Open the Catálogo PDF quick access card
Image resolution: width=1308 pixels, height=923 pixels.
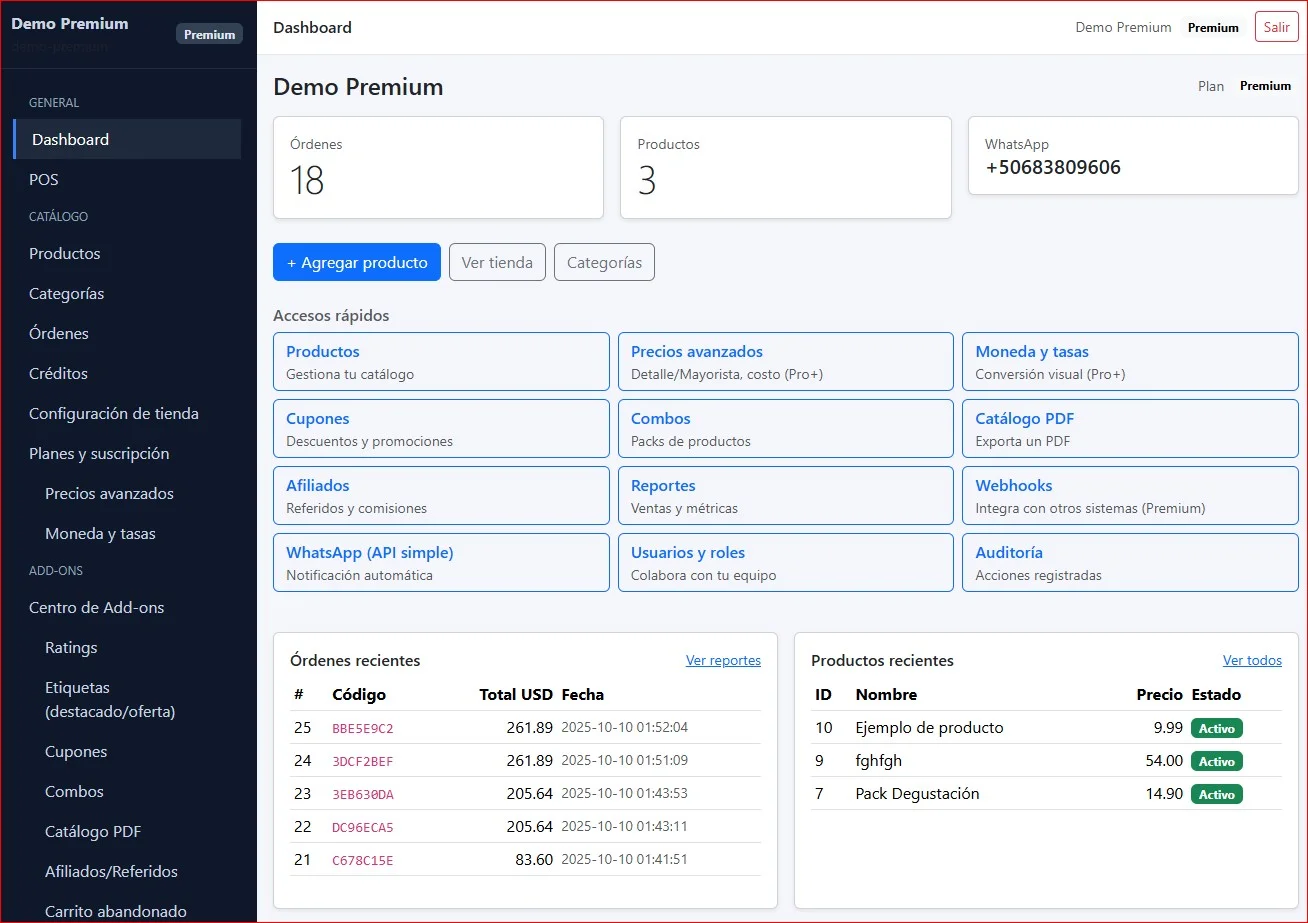(x=1130, y=428)
